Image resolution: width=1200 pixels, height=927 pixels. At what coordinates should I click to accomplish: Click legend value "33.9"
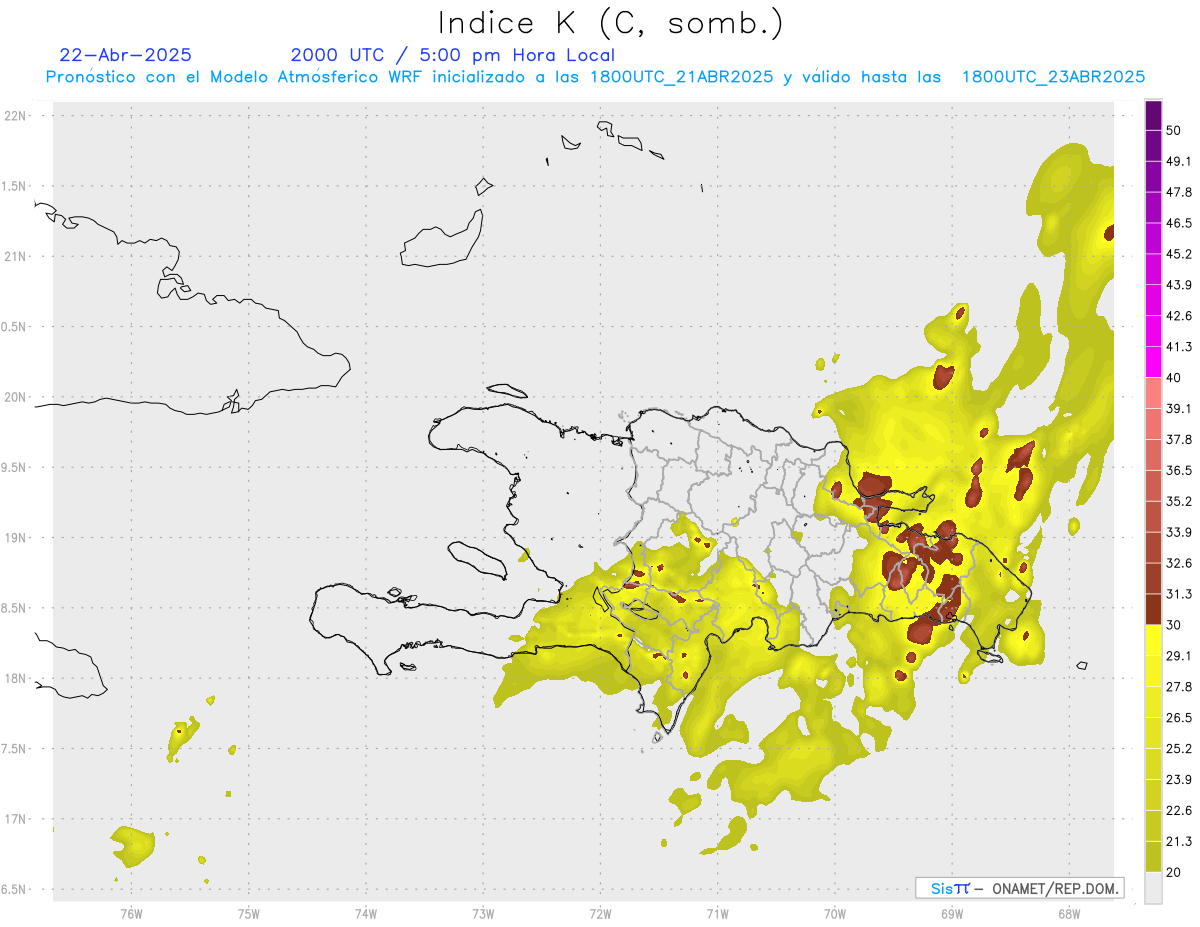[x=1179, y=532]
